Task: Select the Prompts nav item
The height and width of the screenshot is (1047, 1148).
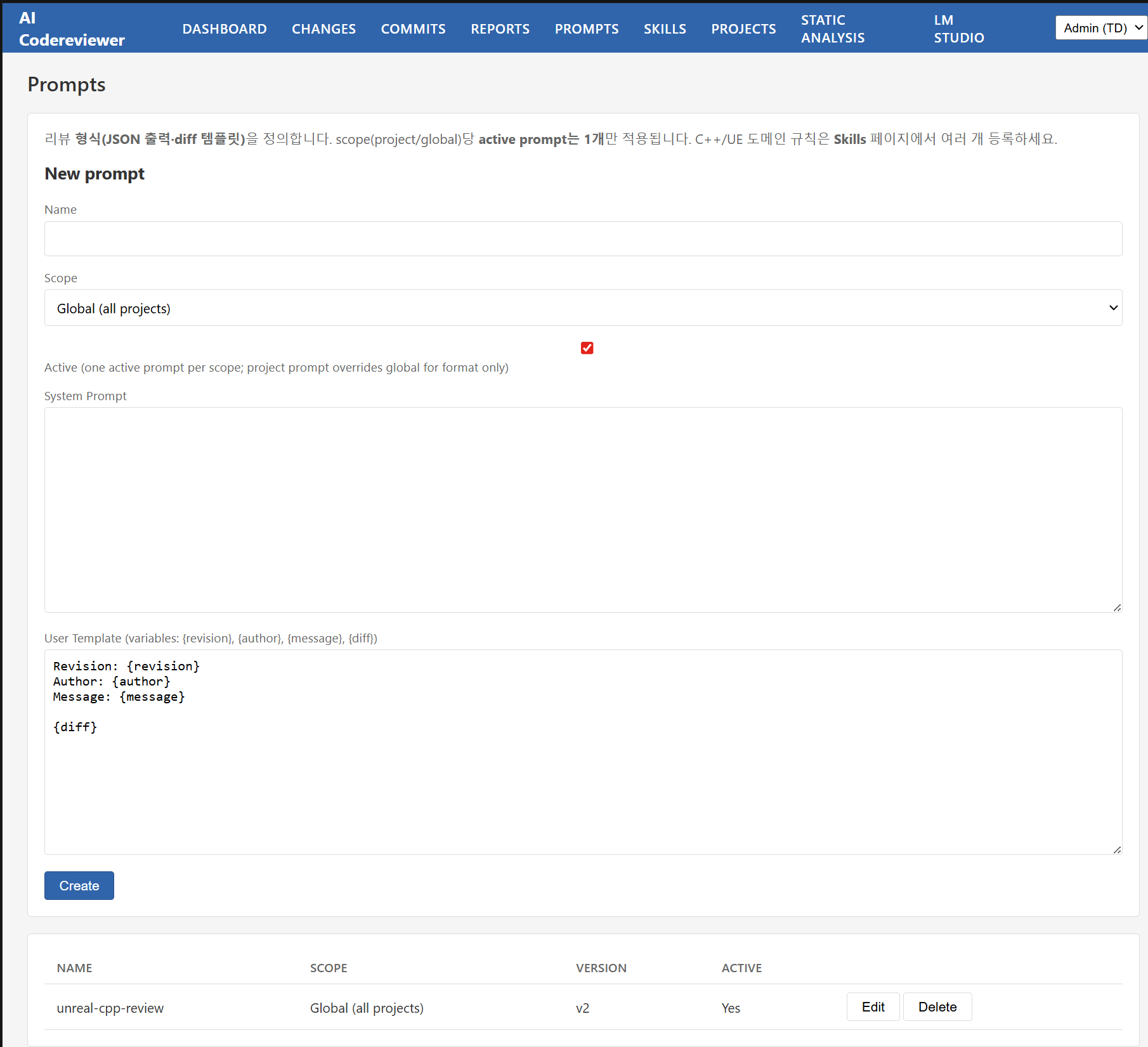Action: point(587,29)
